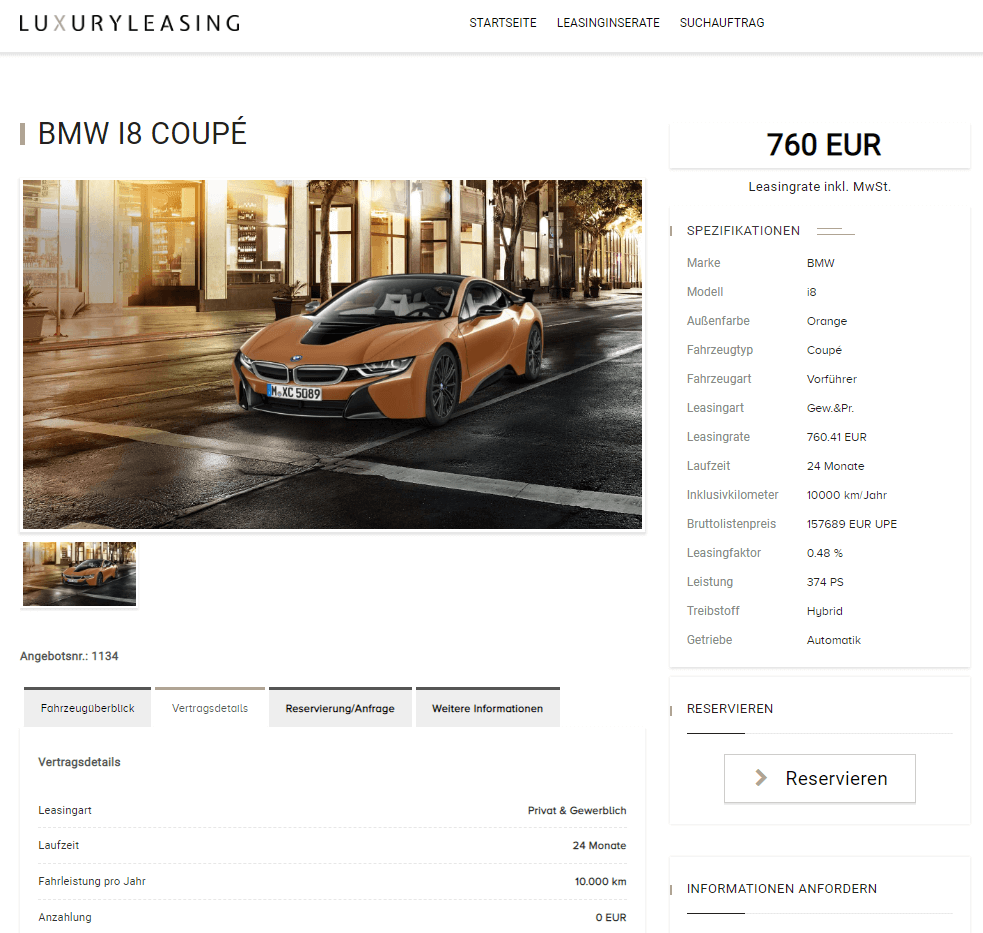This screenshot has height=933, width=983.
Task: Click the Anzahlung value '0 EUR'
Action: coord(611,917)
